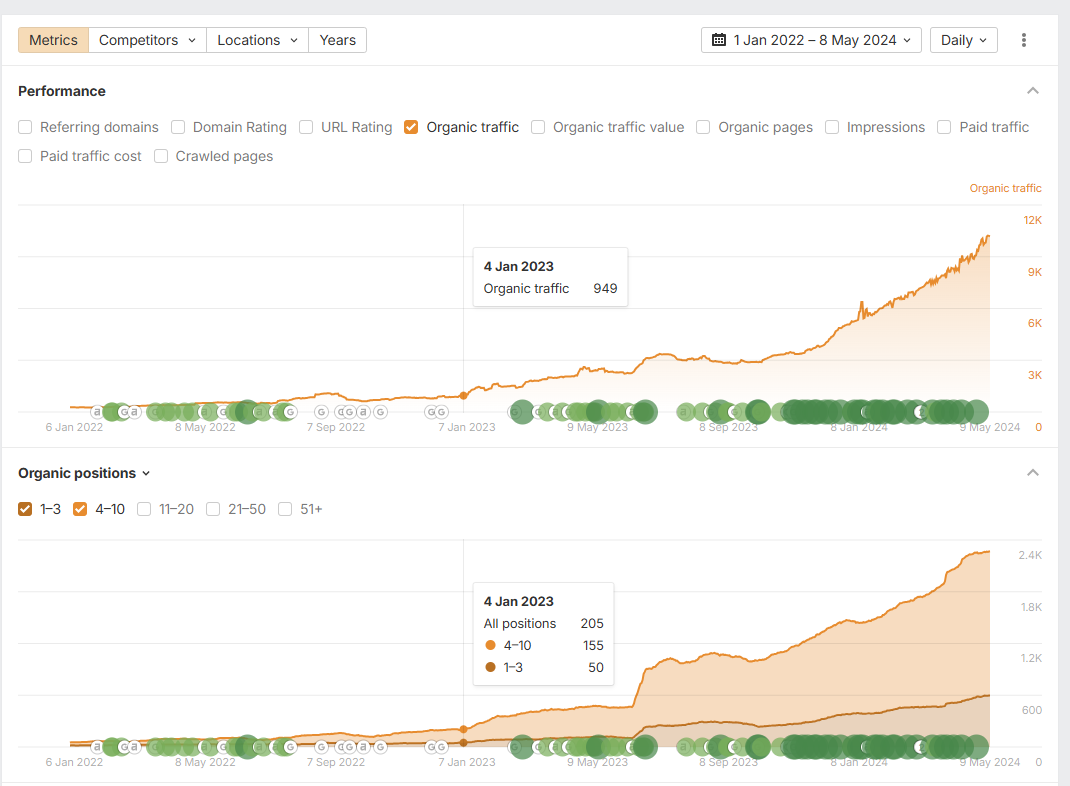Open the Organic positions title dropdown
The width and height of the screenshot is (1070, 786).
[84, 474]
